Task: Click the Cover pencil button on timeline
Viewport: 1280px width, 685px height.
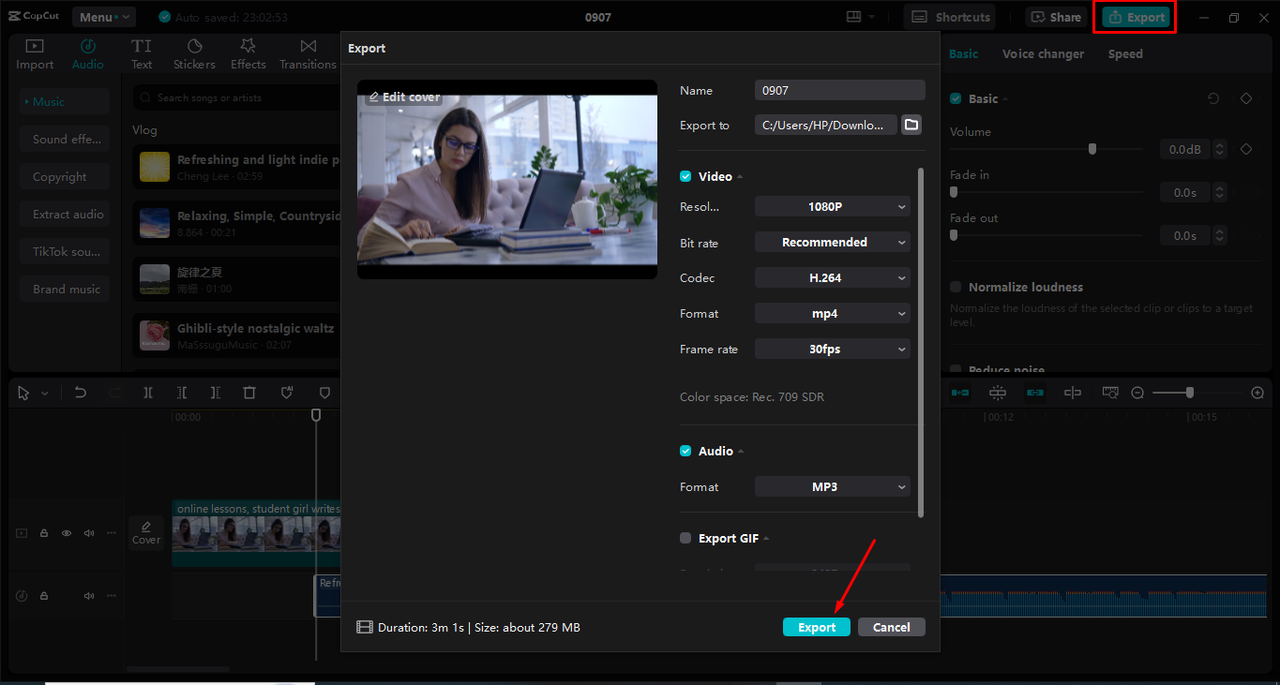Action: coord(146,532)
